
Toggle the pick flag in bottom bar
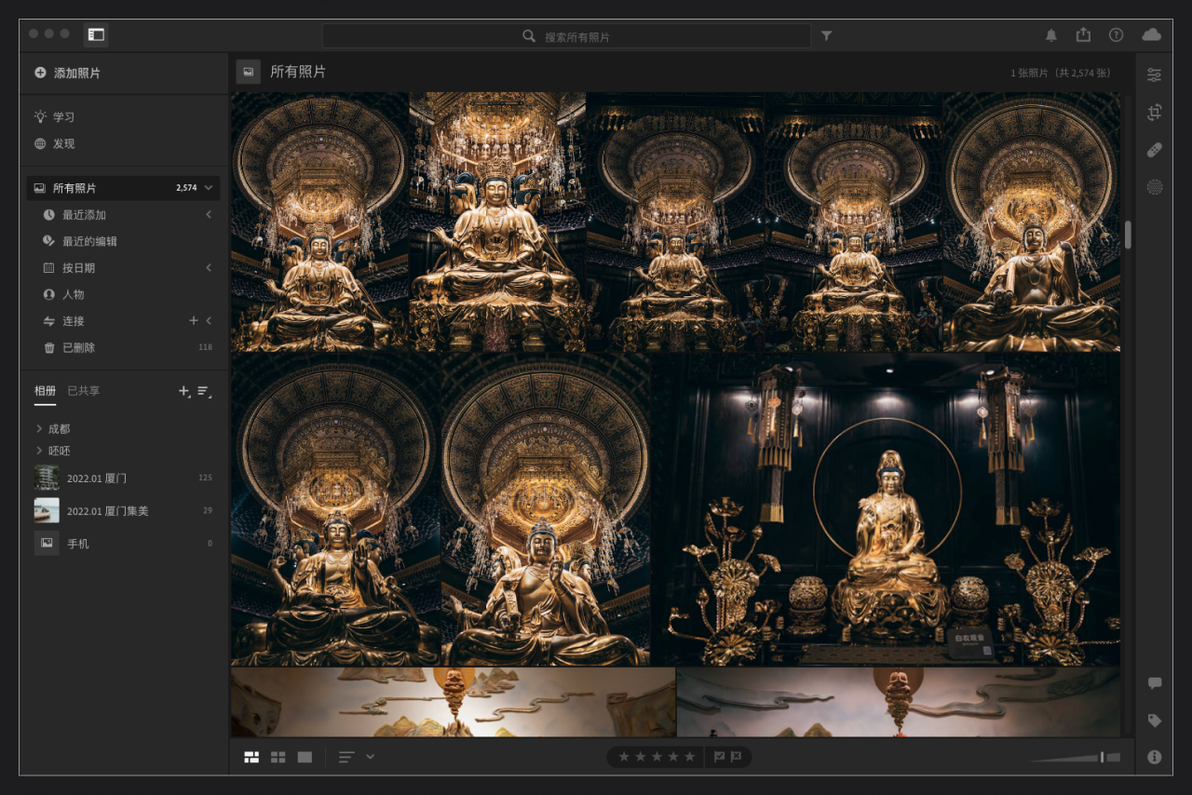coord(719,756)
